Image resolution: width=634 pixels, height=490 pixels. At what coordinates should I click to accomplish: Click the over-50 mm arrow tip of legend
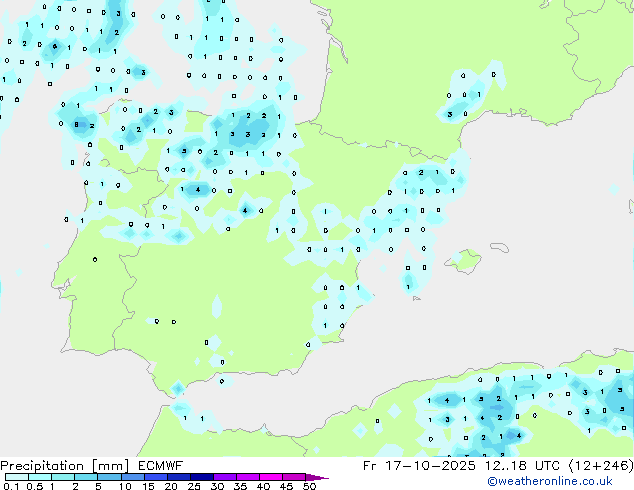click(x=317, y=477)
